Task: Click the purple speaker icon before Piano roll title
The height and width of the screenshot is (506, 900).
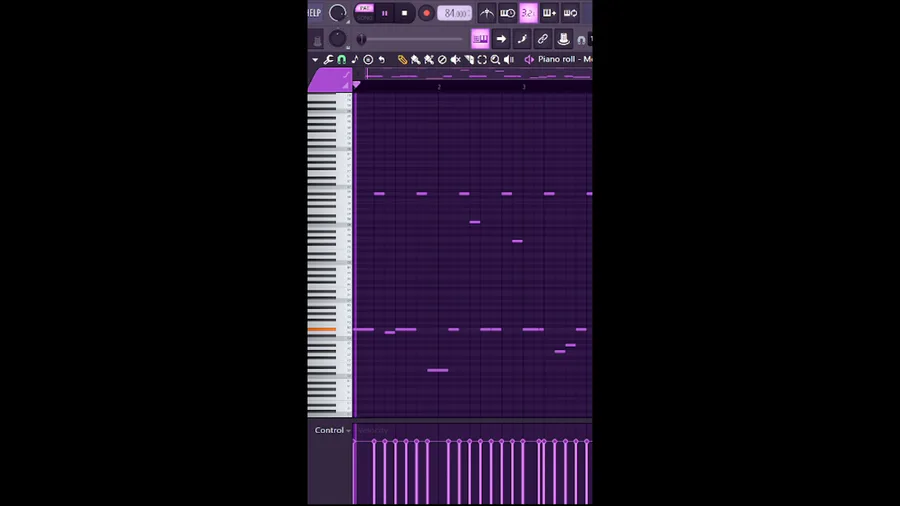Action: 529,60
